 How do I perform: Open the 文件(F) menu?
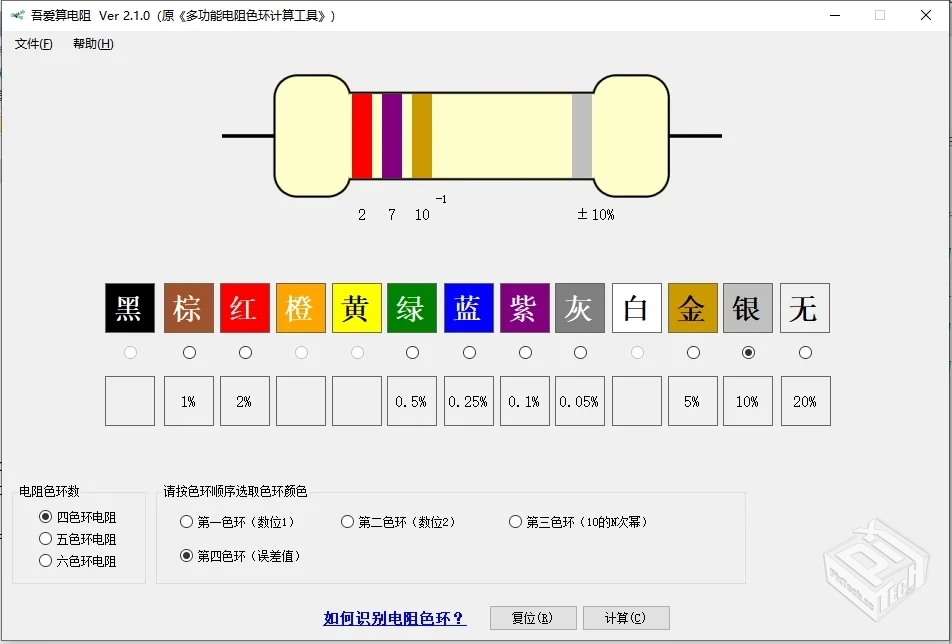[31, 44]
